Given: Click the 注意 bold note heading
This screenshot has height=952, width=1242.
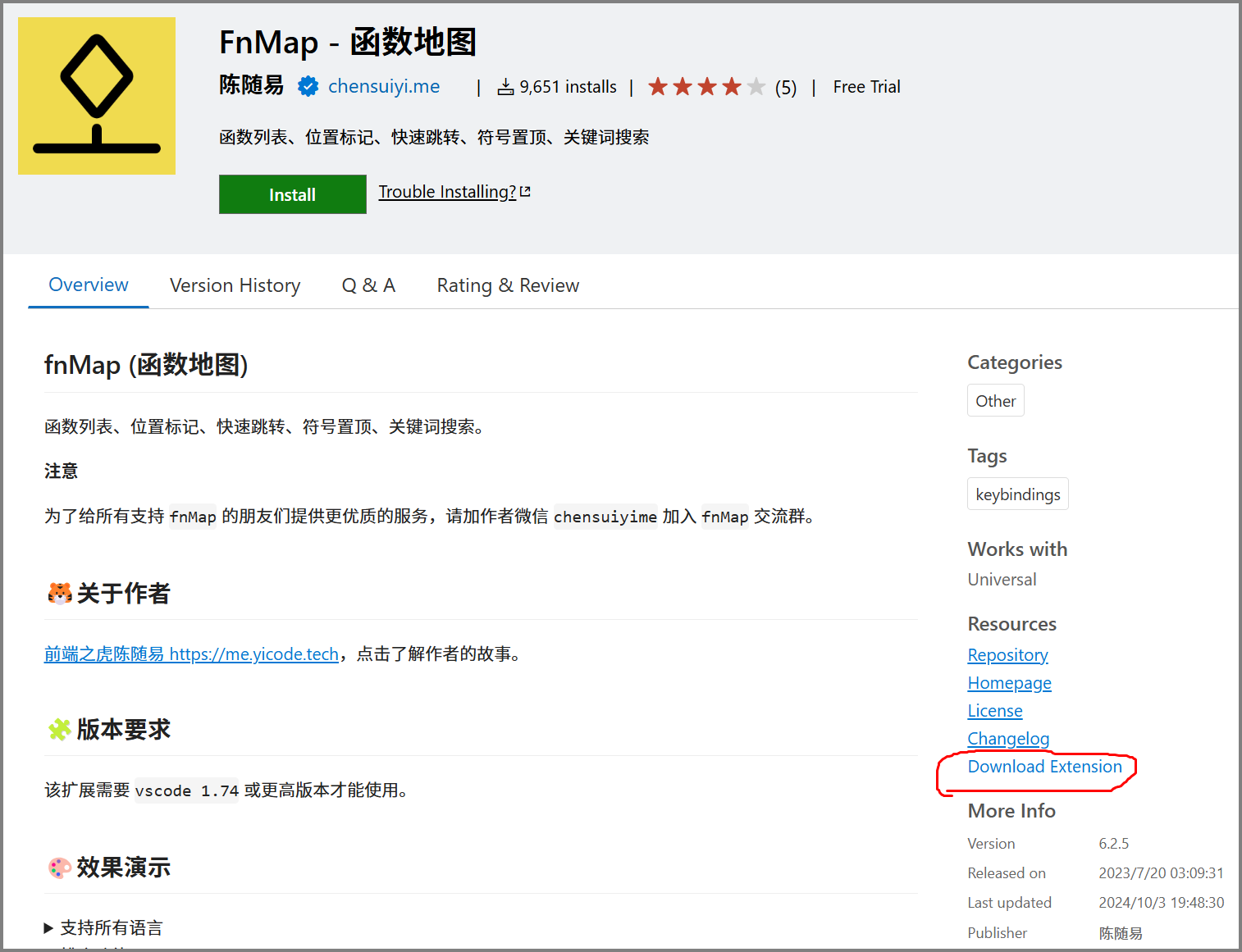Looking at the screenshot, I should pos(62,471).
